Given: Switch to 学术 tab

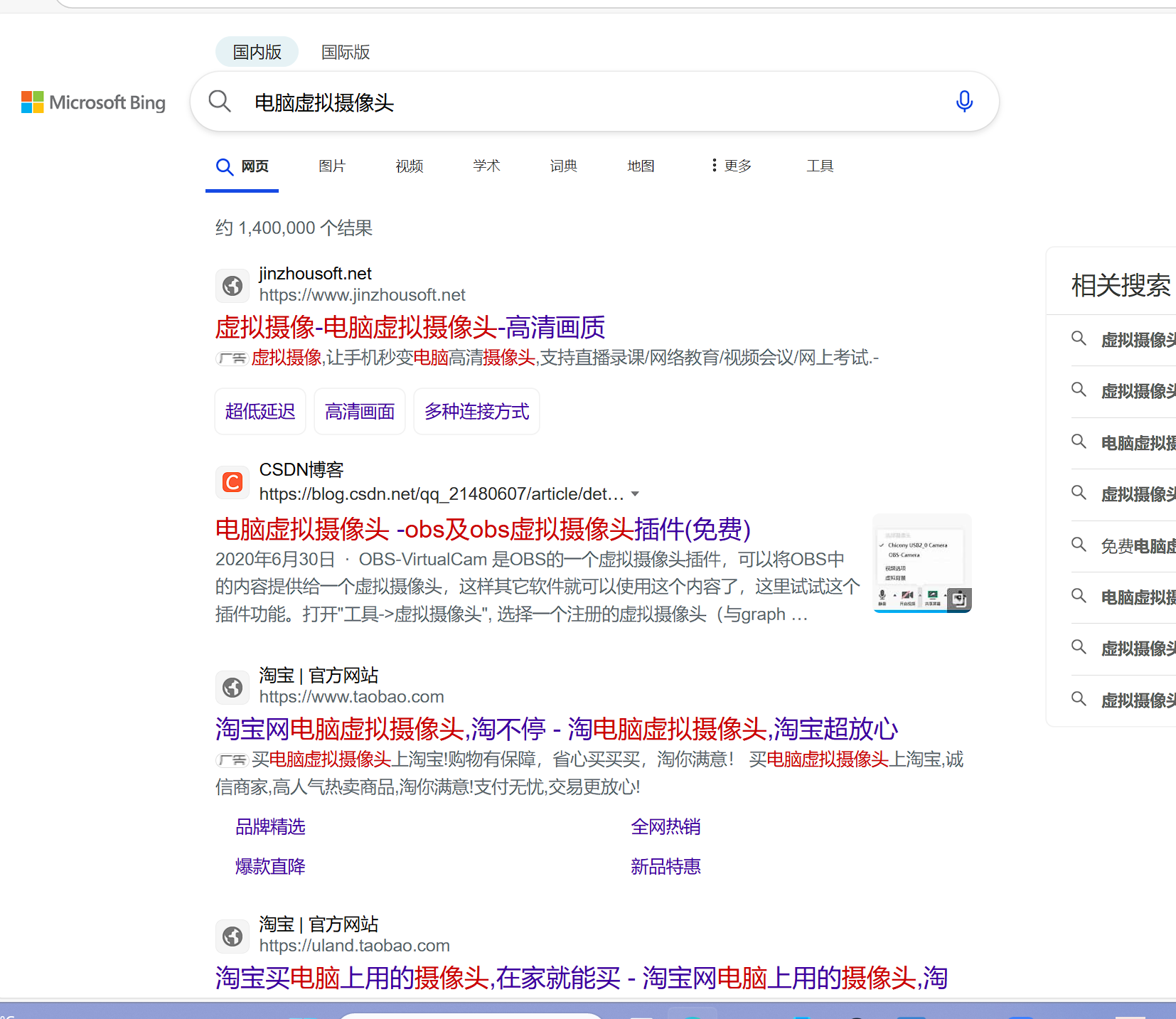Looking at the screenshot, I should 486,166.
